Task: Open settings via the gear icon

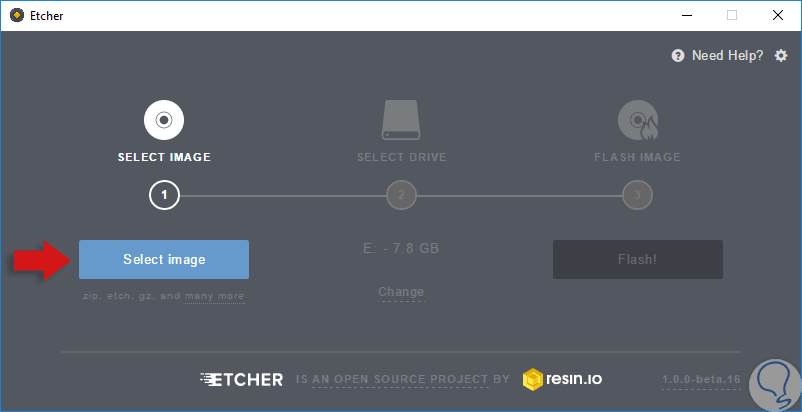Action: [781, 55]
